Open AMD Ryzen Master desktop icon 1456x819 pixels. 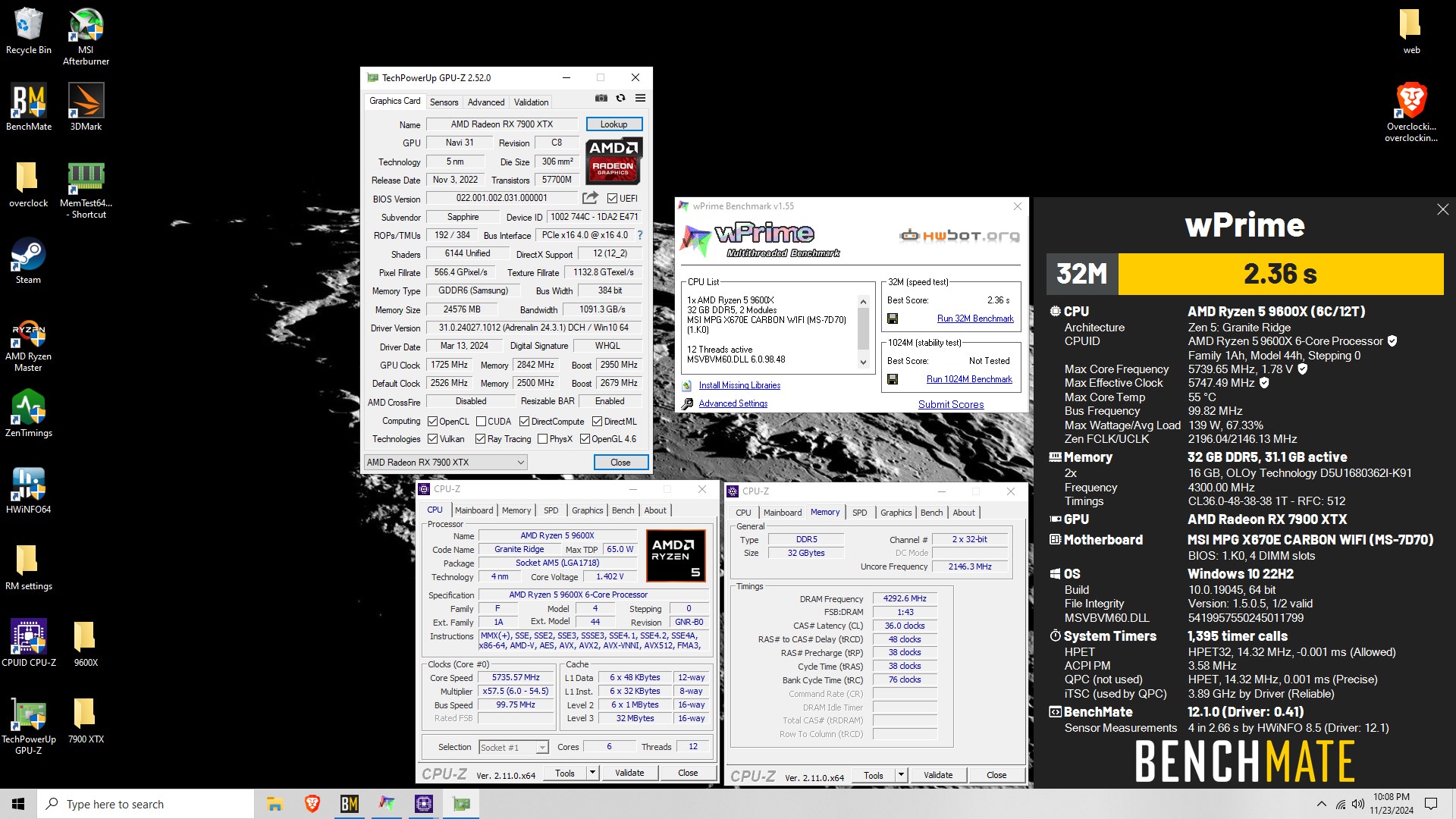click(28, 346)
